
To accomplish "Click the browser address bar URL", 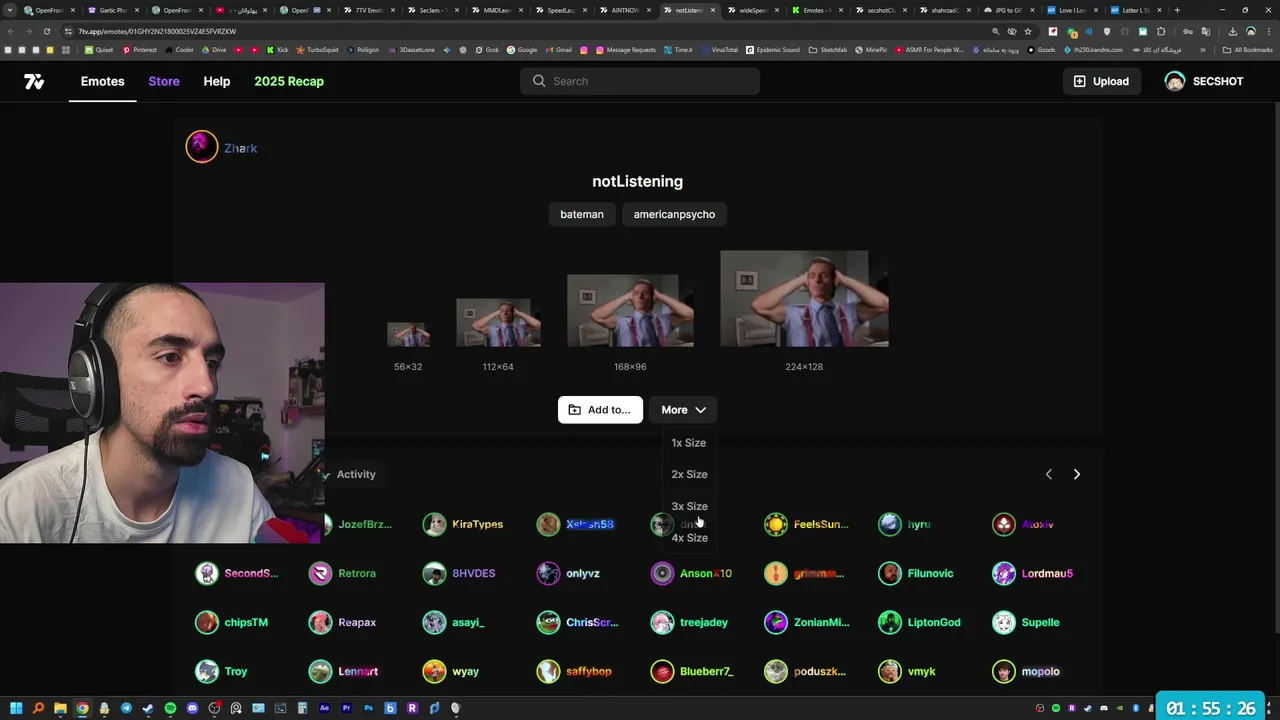I will [x=157, y=31].
